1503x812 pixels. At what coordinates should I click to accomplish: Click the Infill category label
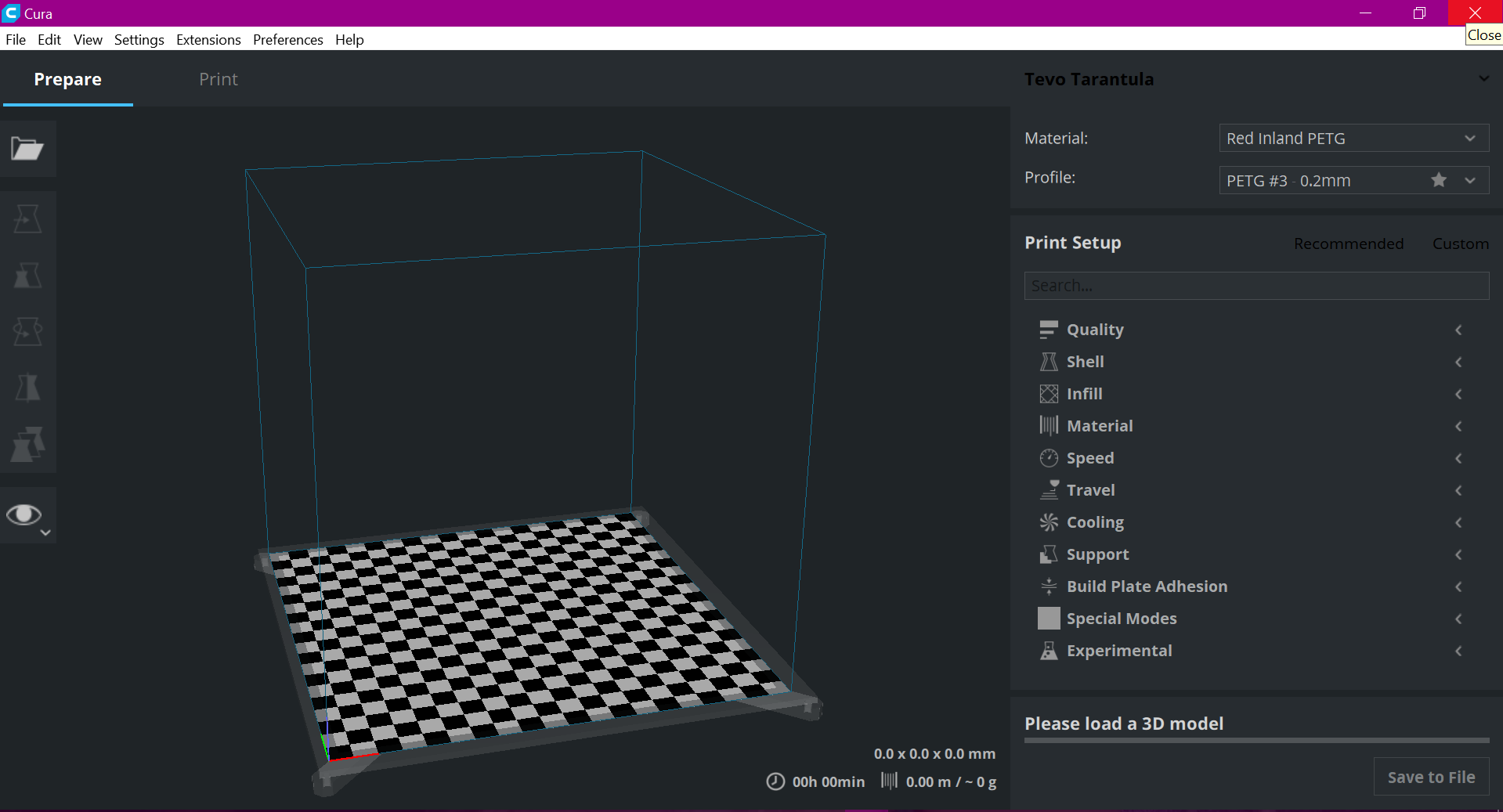coord(1084,394)
